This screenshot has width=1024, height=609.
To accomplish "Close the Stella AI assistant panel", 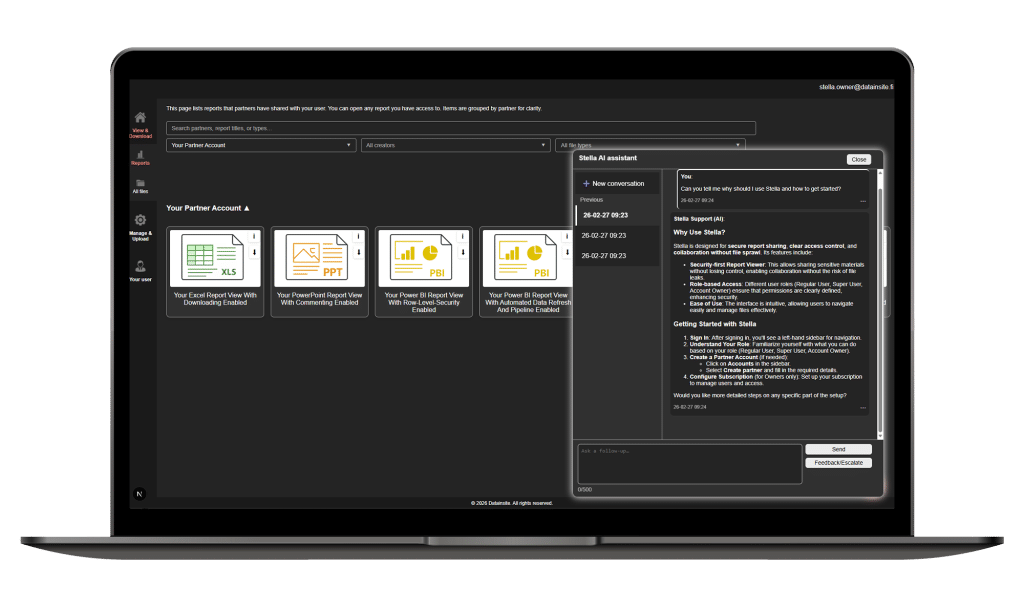I will point(858,159).
